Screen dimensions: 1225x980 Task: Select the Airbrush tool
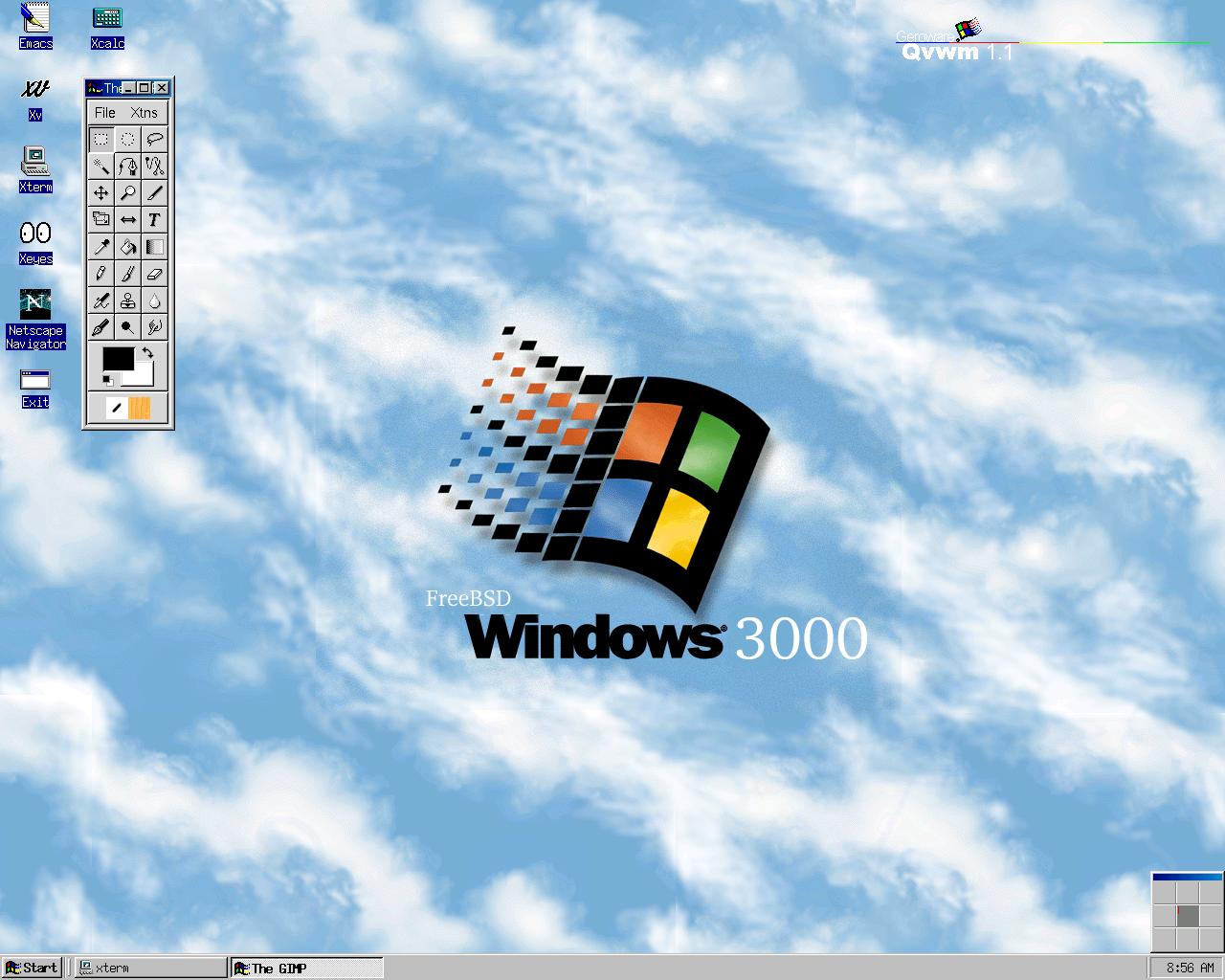point(100,300)
